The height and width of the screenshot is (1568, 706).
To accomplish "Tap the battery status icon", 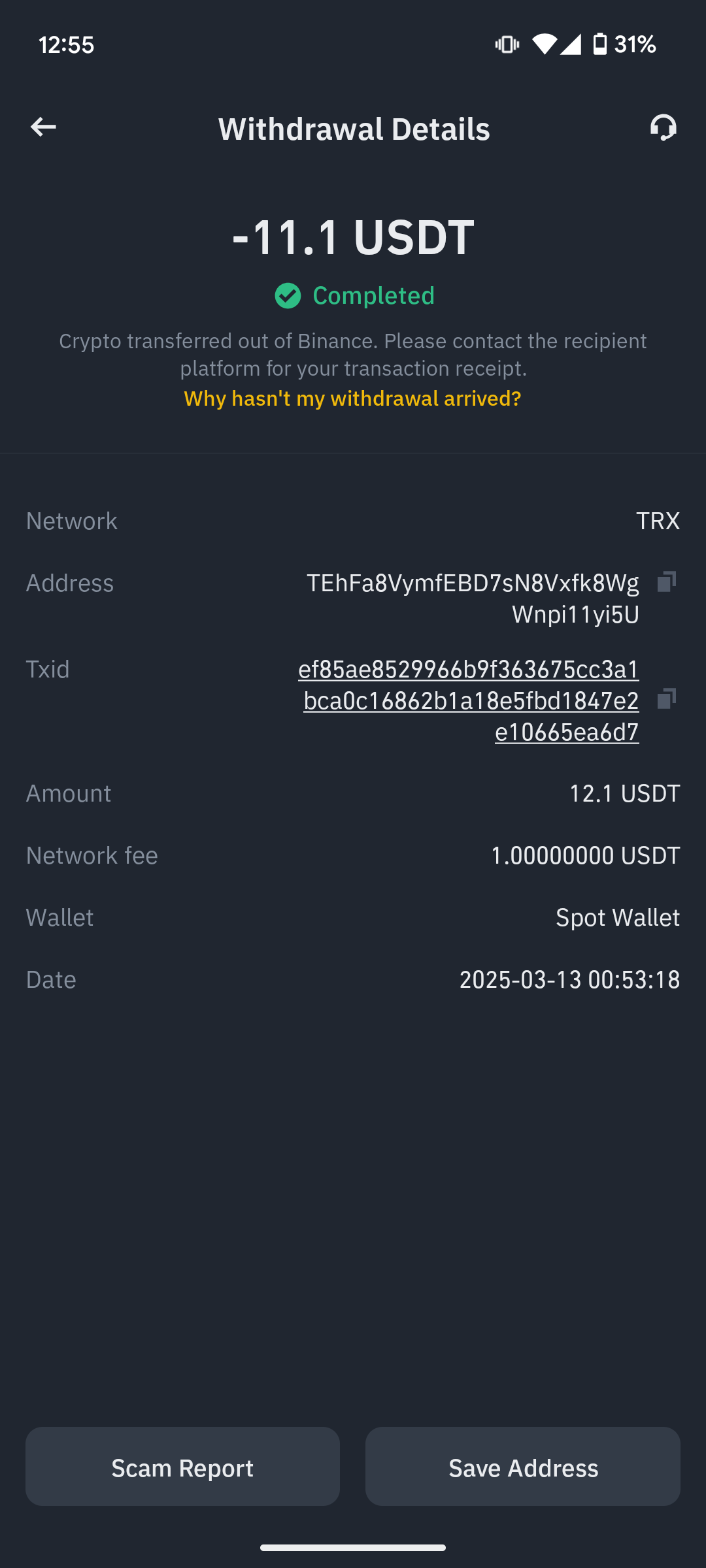I will pos(599,44).
